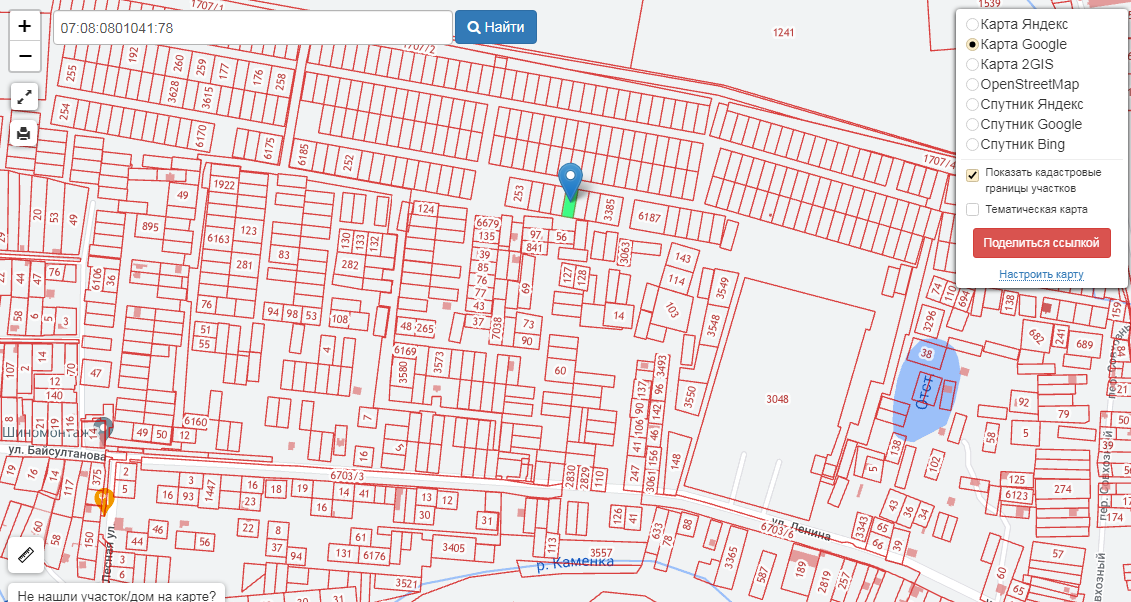
Task: Click the orange food place marker
Action: [105, 499]
